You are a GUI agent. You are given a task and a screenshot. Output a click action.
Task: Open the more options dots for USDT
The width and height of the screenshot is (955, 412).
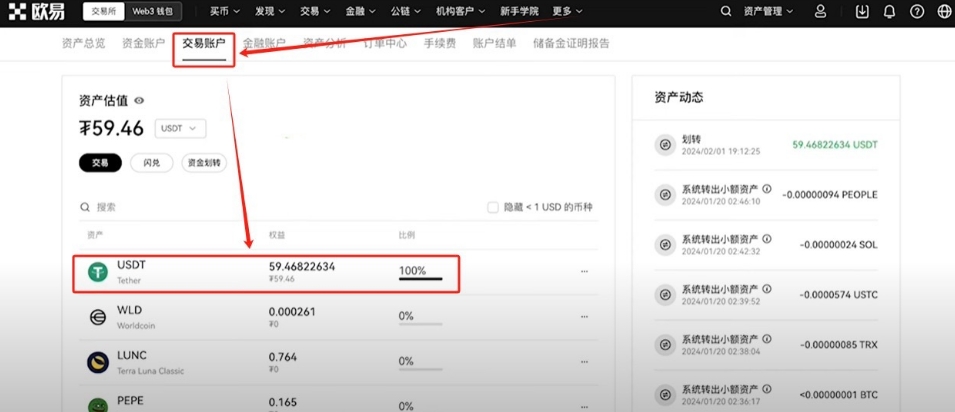pos(585,271)
